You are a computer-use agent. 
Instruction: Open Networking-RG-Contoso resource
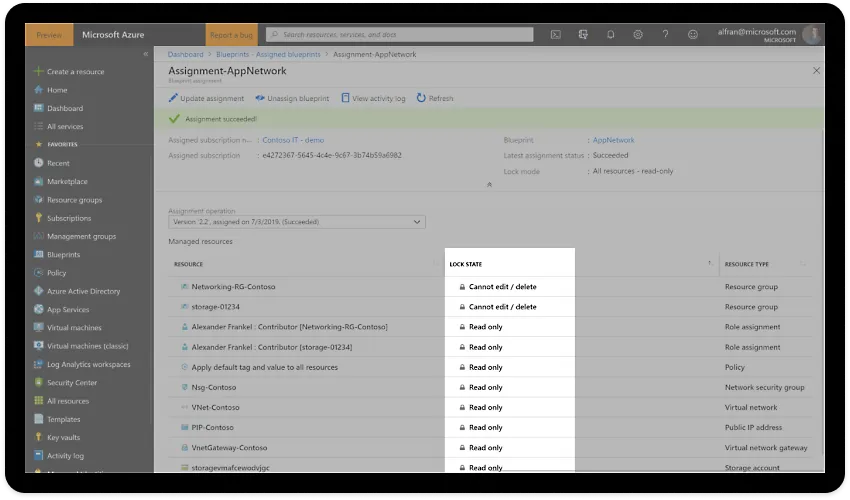click(x=233, y=287)
